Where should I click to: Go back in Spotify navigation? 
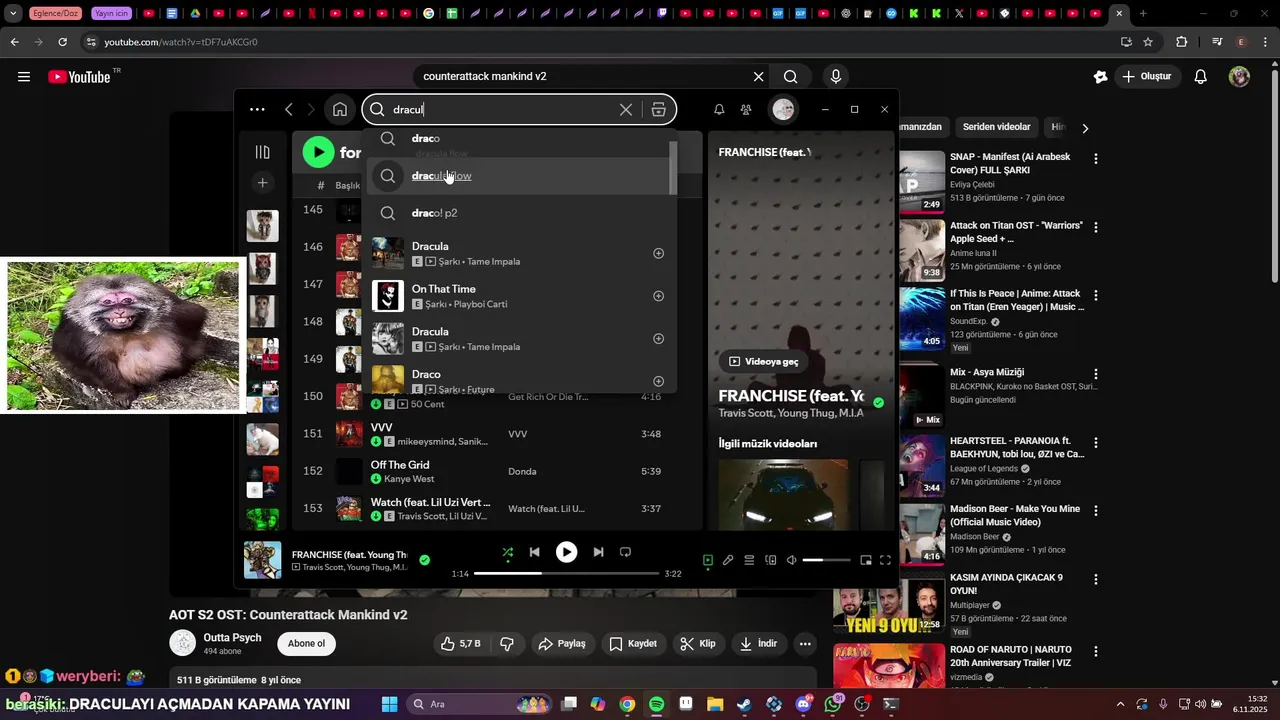tap(289, 110)
